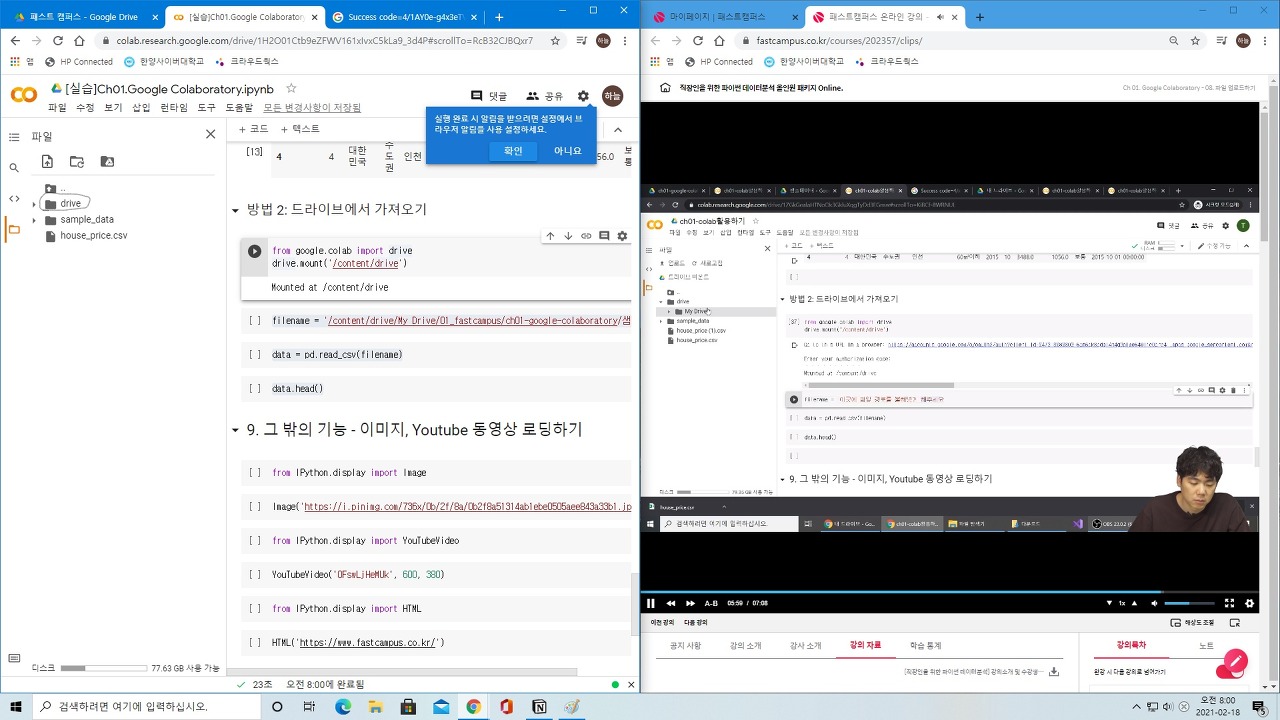Add a code cell with + 코드
Screen dimensions: 1280x720
254,129
